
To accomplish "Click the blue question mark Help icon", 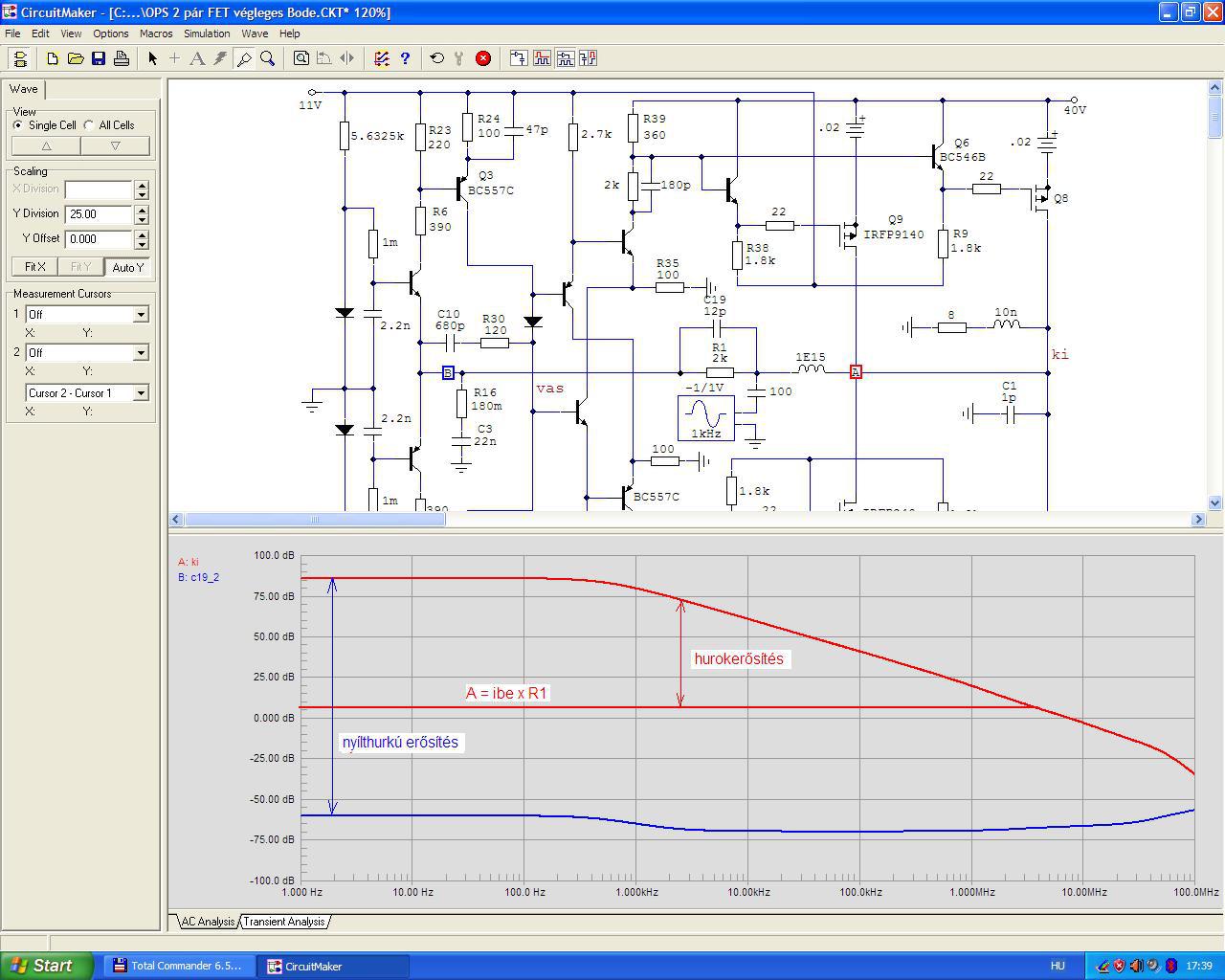I will [x=405, y=58].
